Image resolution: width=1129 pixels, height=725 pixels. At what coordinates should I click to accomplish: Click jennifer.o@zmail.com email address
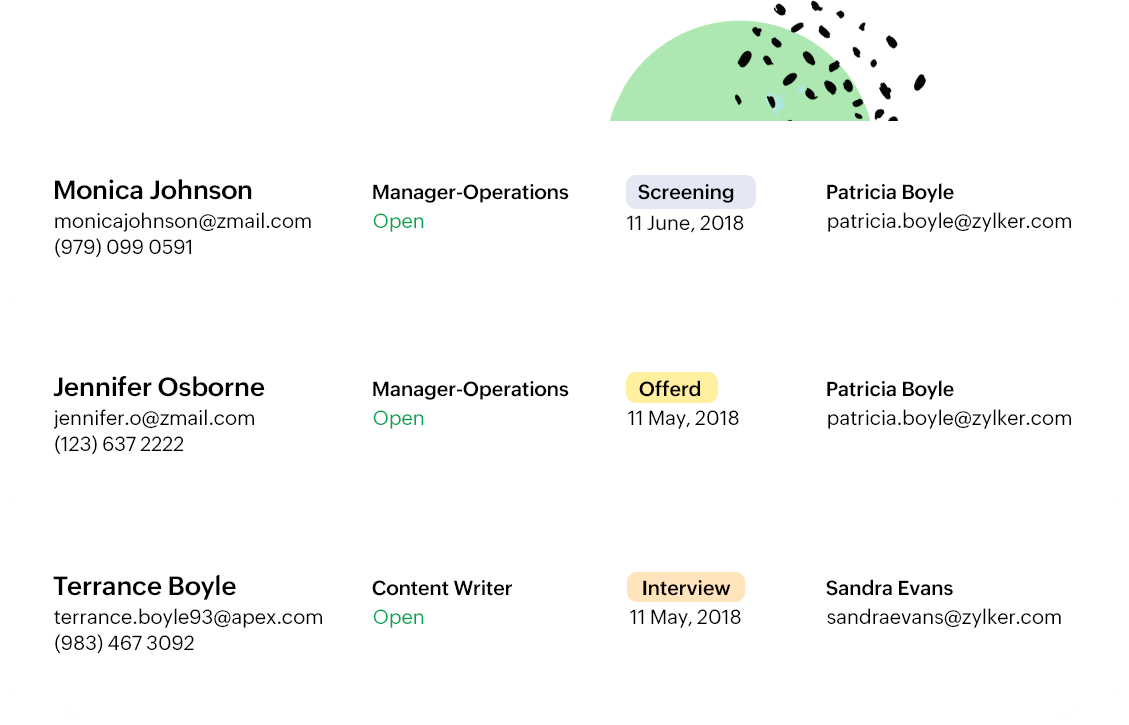click(x=154, y=418)
